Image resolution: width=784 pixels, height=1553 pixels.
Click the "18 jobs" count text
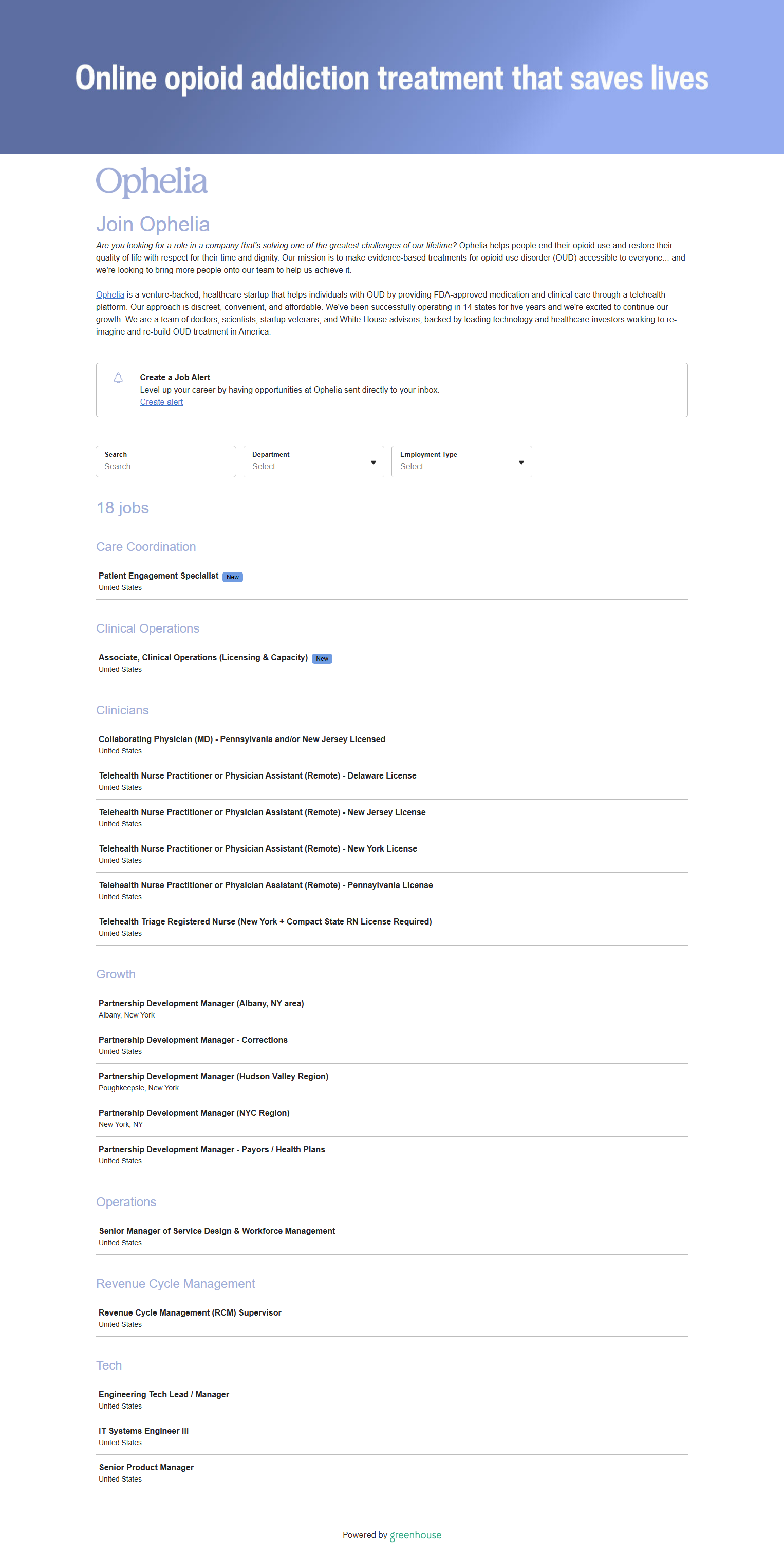pyautogui.click(x=122, y=508)
